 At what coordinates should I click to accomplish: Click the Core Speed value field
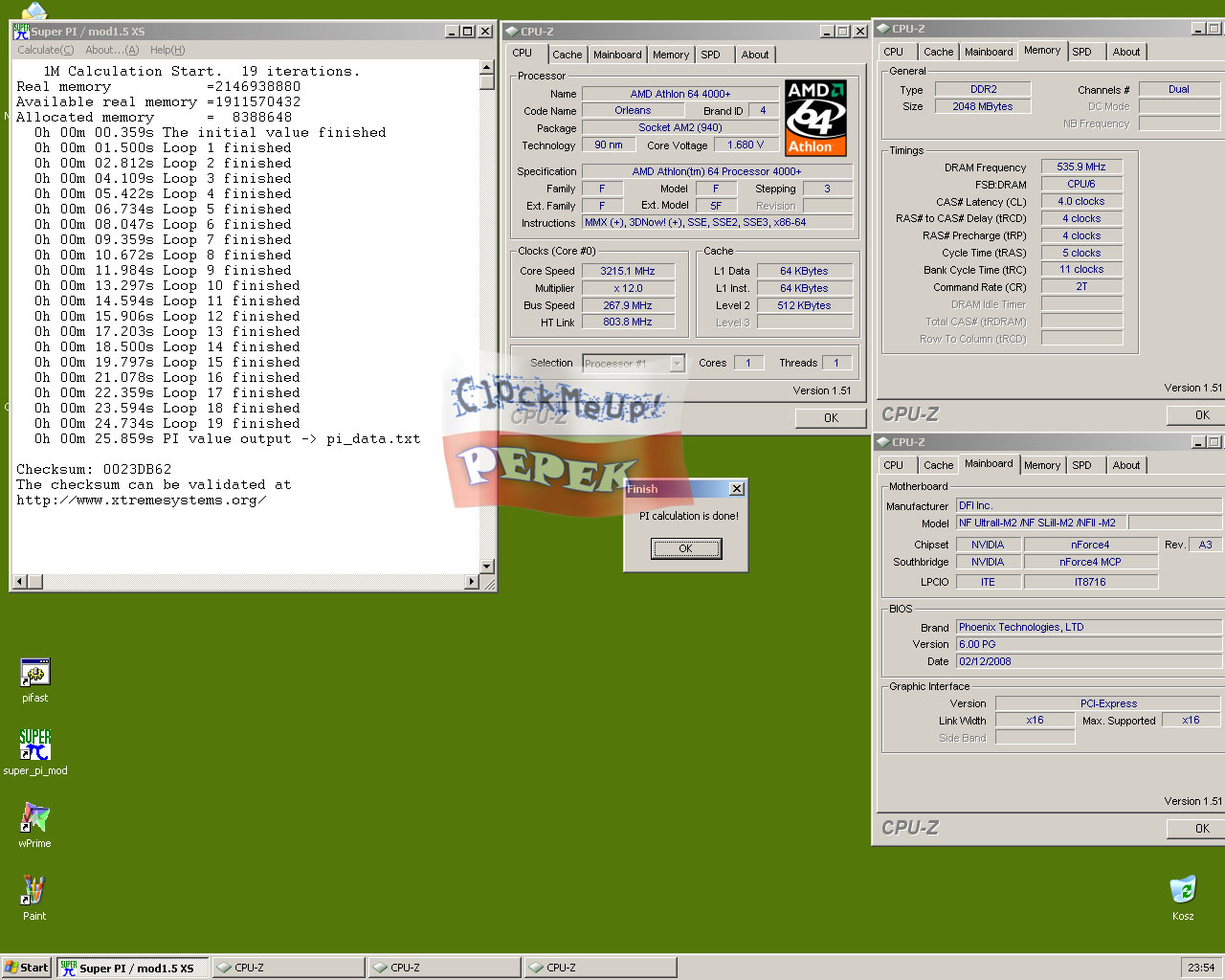tap(628, 271)
